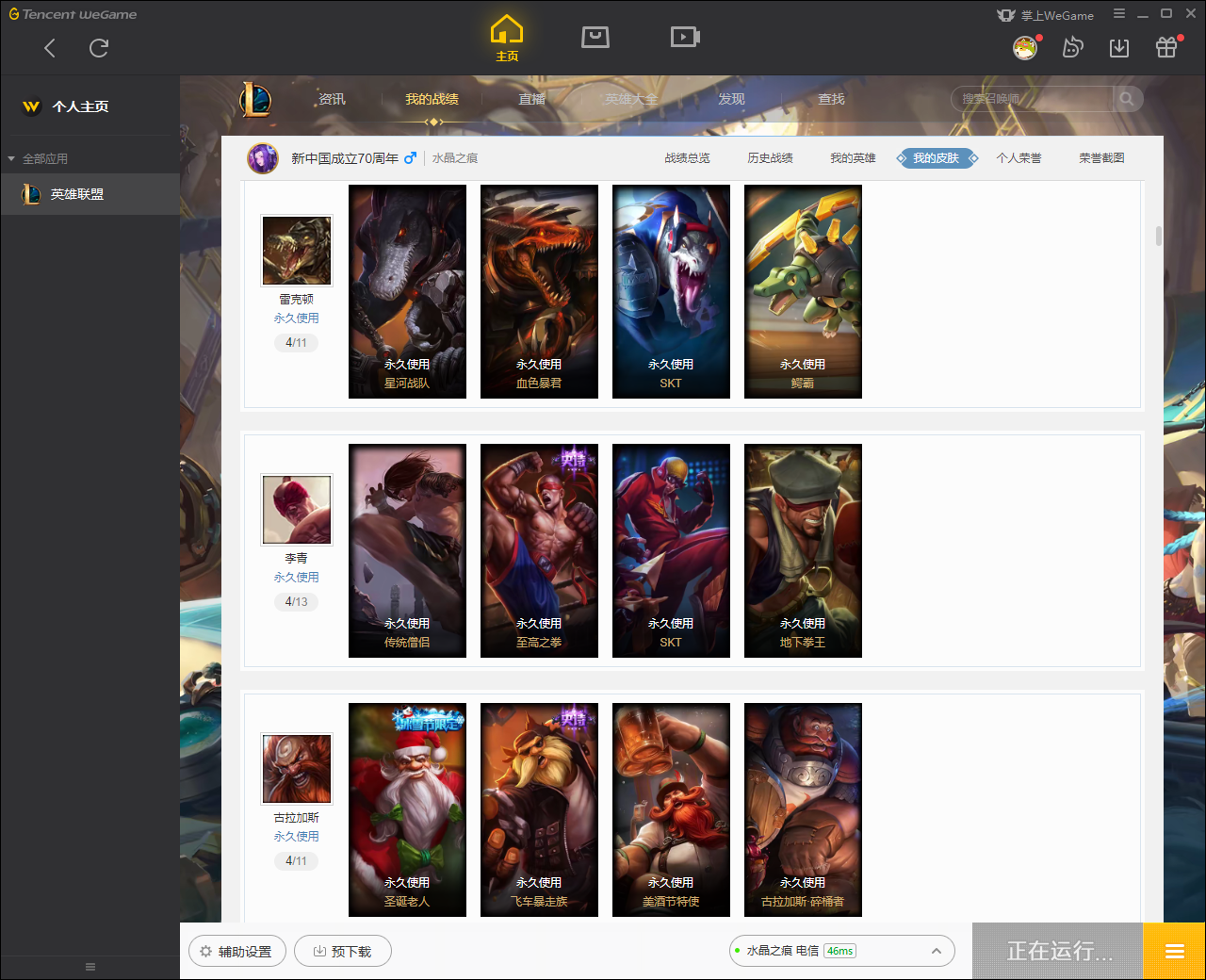Open the 古拉加斯·碎桶者 skin card

[803, 809]
